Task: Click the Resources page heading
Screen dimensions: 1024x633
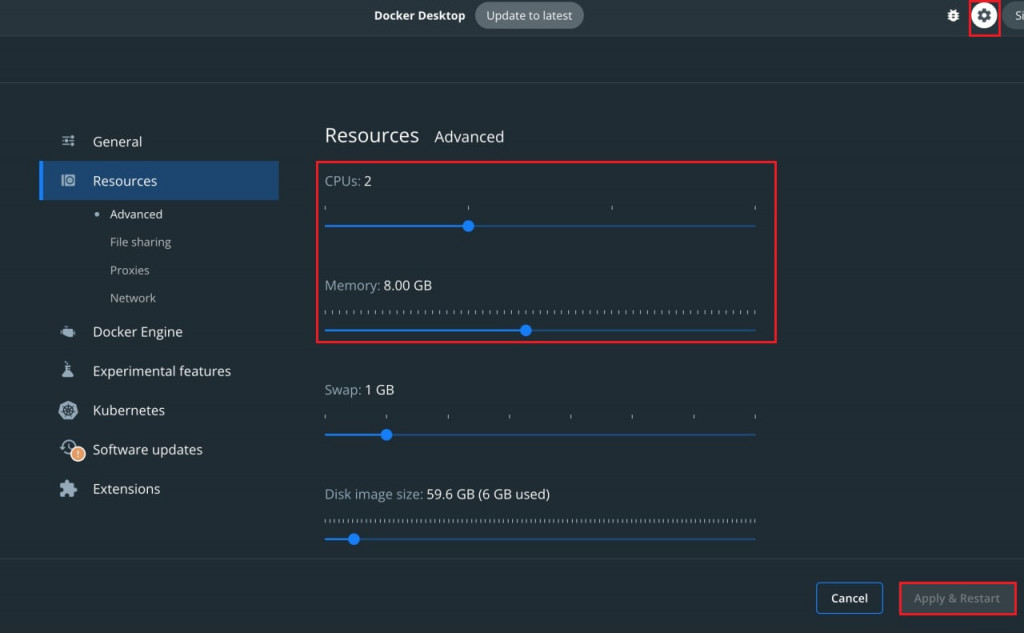Action: coord(372,135)
